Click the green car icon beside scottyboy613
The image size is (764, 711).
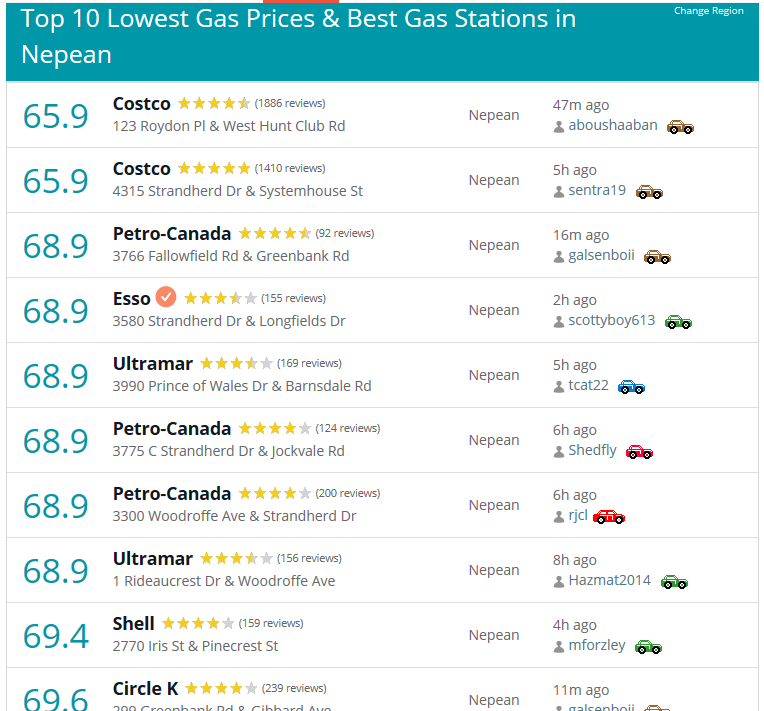point(678,322)
